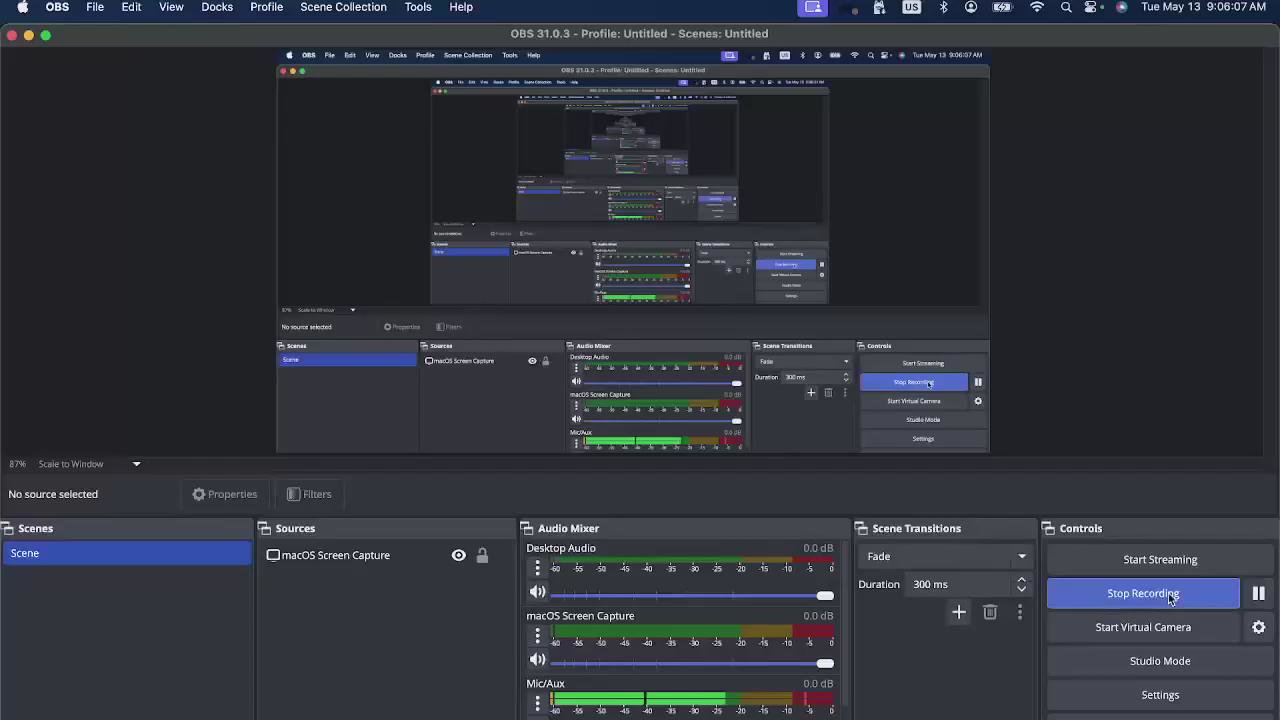Screen dimensions: 1280x720
Task: Enable Studio Mode
Action: 1160,661
